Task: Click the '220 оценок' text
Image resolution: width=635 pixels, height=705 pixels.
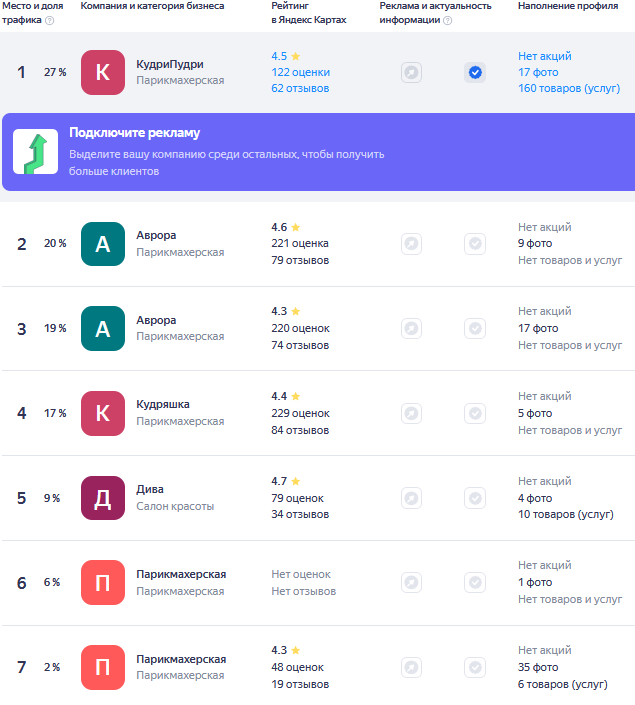Action: [x=300, y=328]
